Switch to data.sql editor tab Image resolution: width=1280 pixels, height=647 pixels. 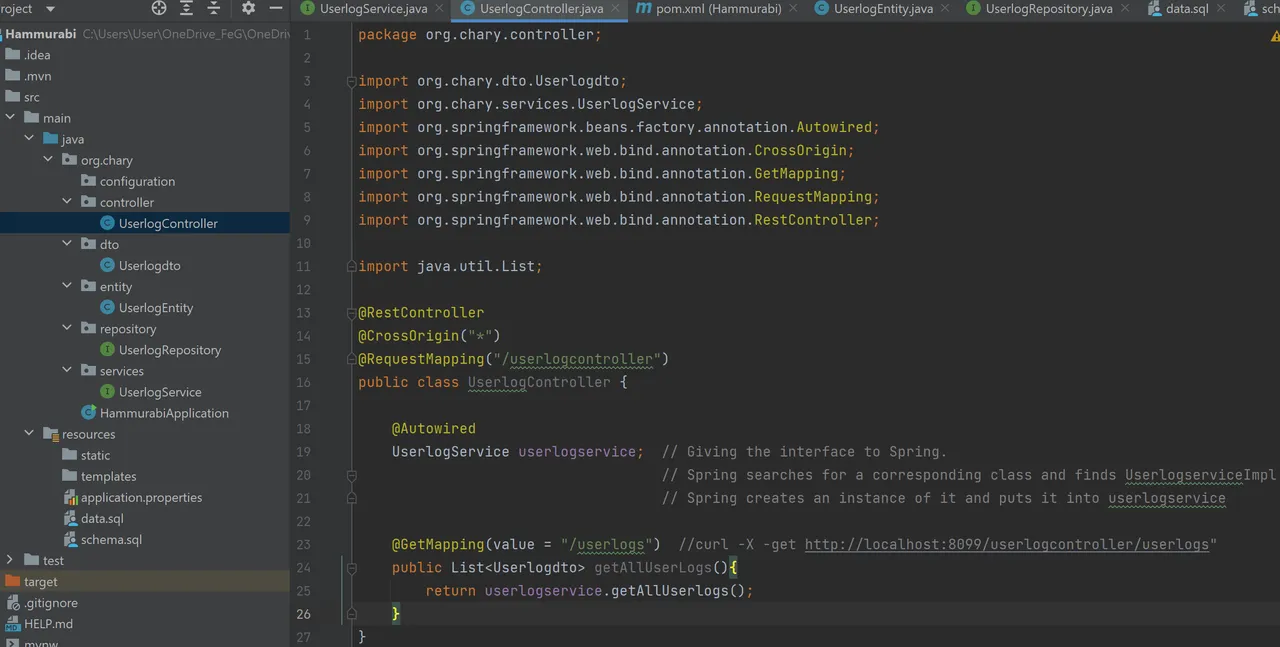tap(1187, 9)
